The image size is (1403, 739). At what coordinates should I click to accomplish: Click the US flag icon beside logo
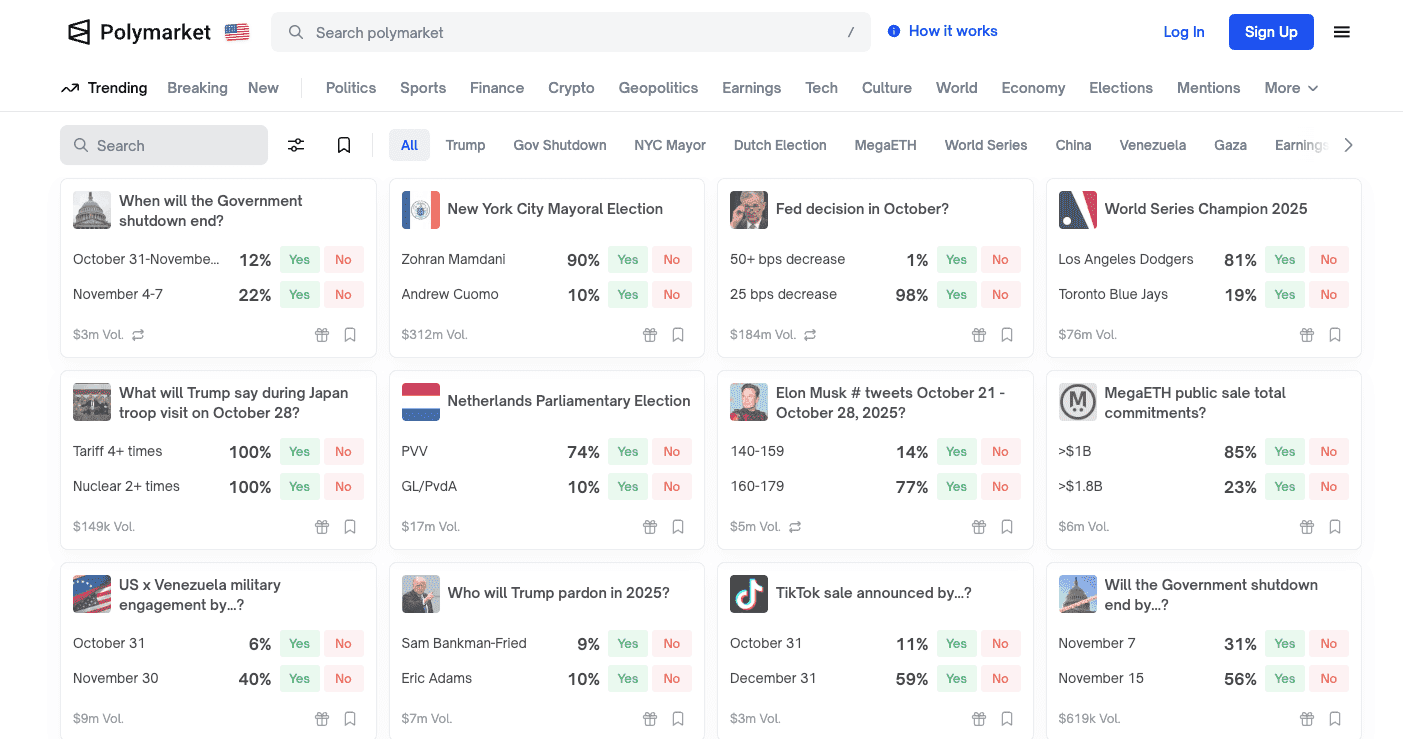[237, 32]
